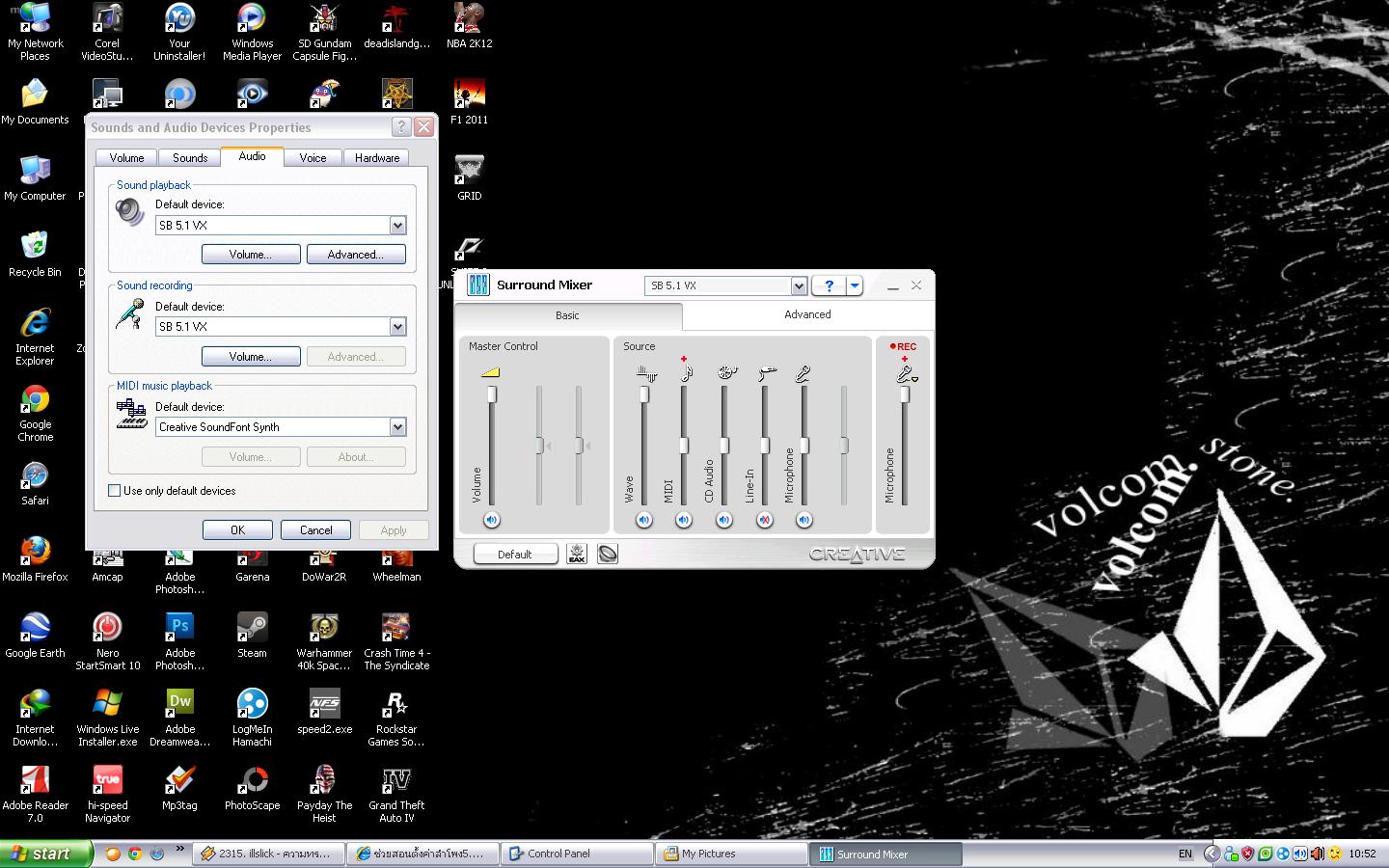Expand the help button arrow in Surround Mixer

pyautogui.click(x=855, y=285)
